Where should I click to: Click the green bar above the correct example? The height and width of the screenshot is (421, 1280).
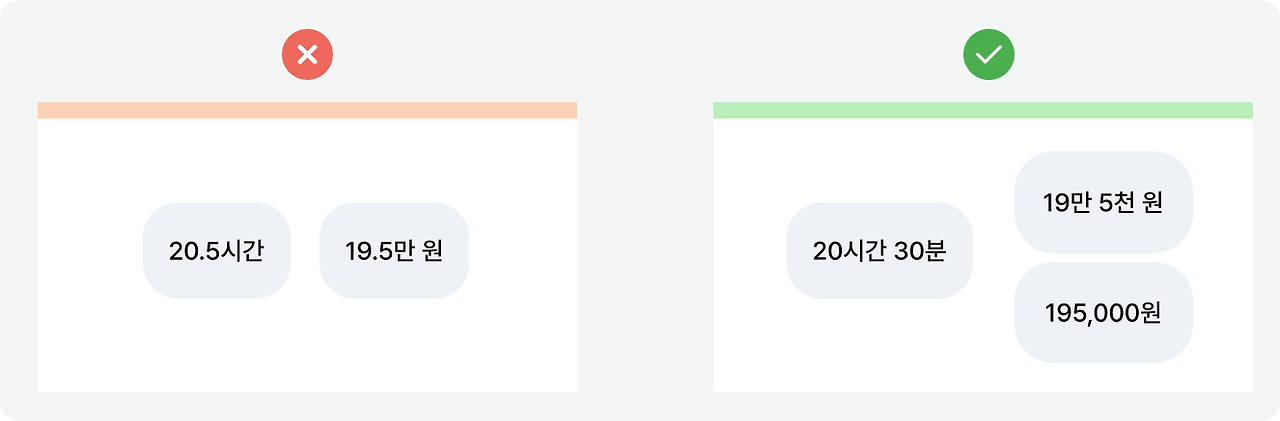pyautogui.click(x=983, y=110)
